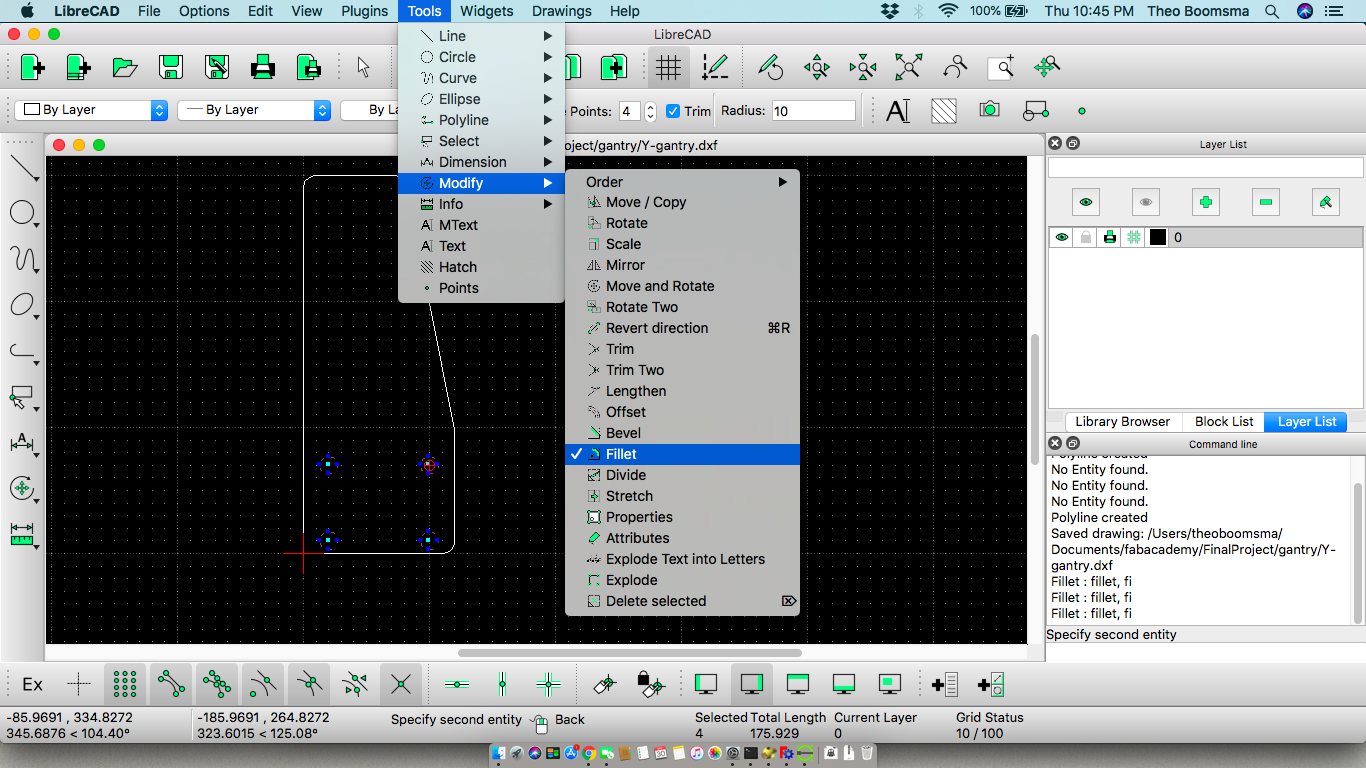Activate the Text tool icon

[x=897, y=110]
